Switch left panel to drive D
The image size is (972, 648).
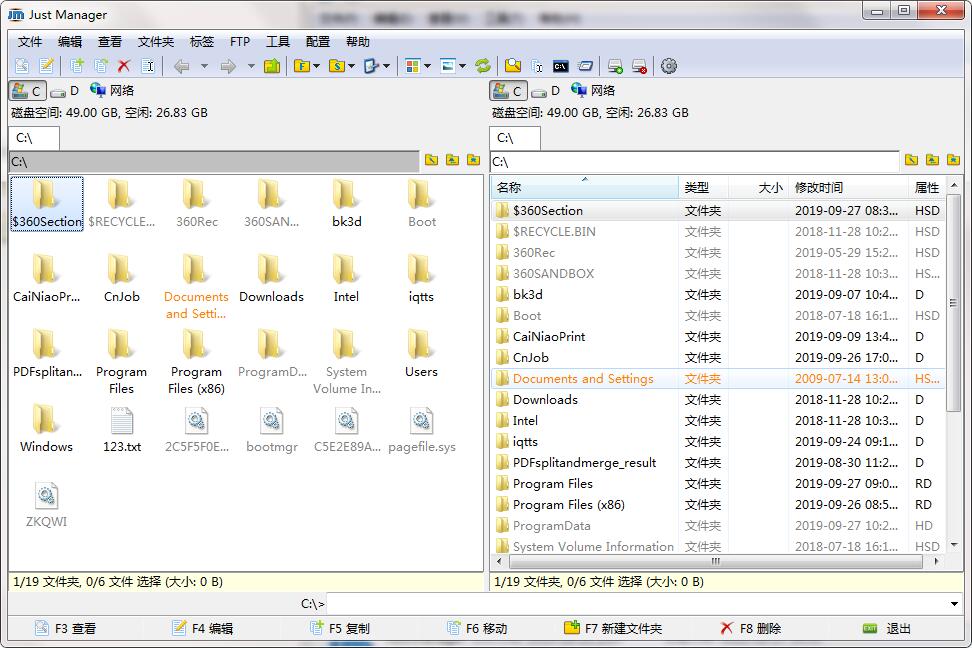point(65,91)
